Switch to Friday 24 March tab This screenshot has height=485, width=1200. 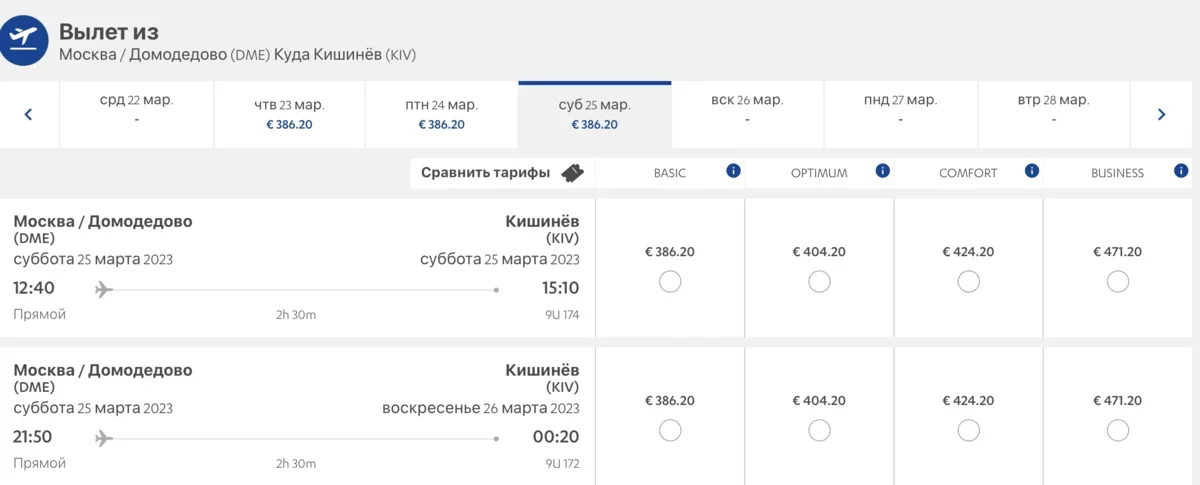tap(441, 114)
